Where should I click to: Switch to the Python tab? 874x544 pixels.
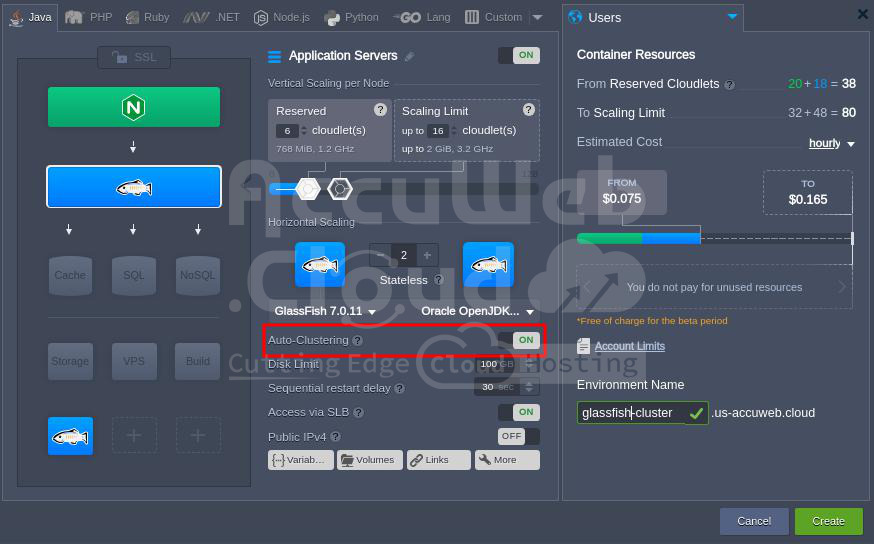pyautogui.click(x=351, y=17)
